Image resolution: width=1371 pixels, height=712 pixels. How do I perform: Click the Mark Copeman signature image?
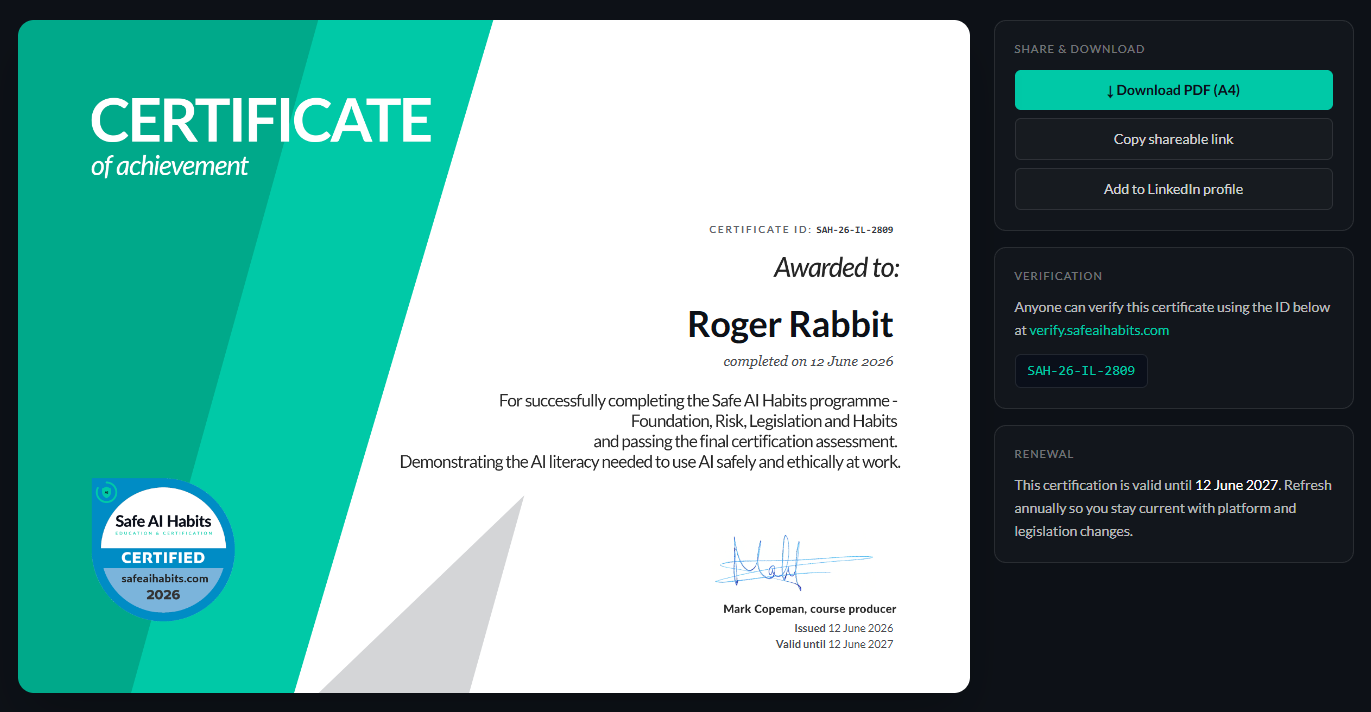pos(794,562)
